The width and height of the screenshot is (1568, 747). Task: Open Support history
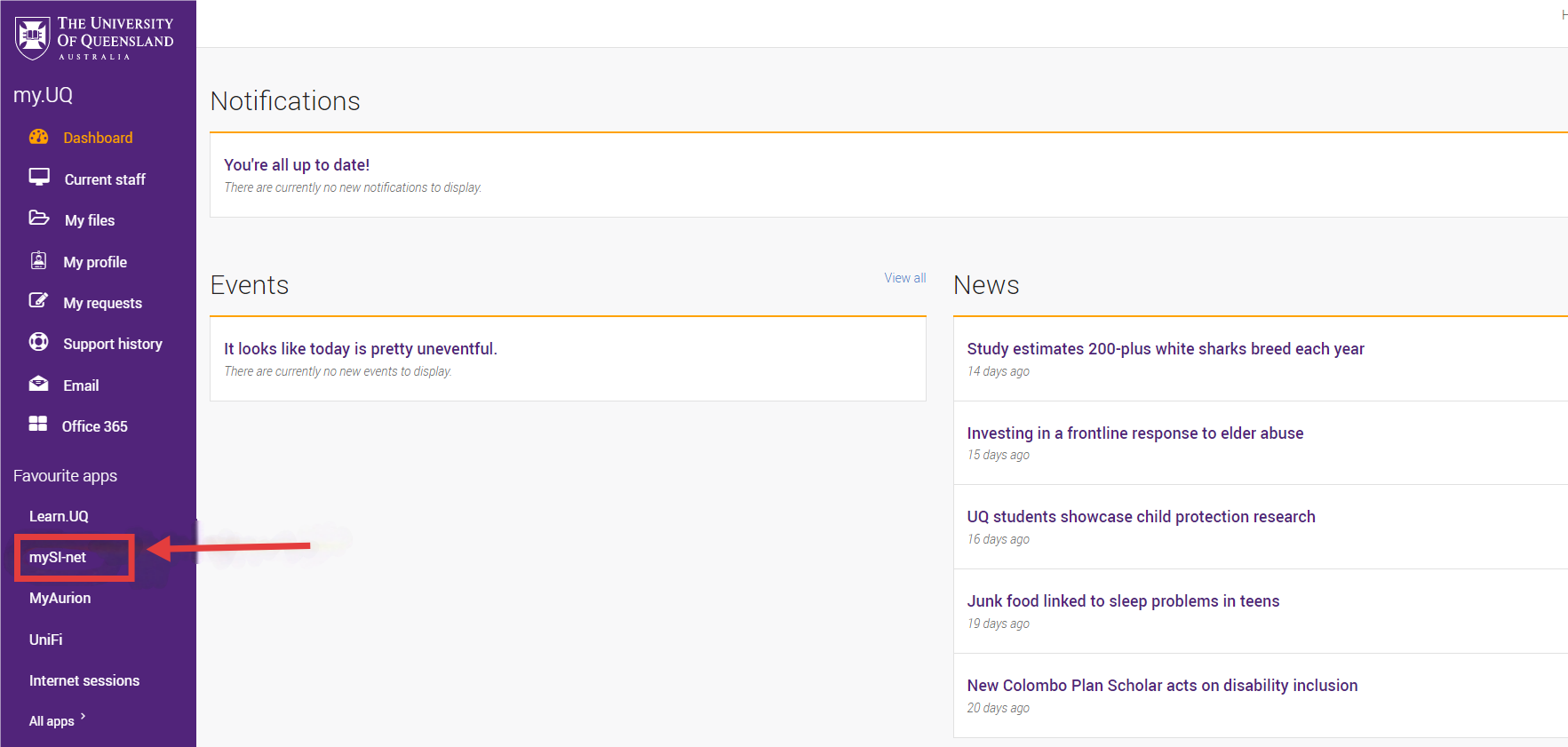click(113, 344)
